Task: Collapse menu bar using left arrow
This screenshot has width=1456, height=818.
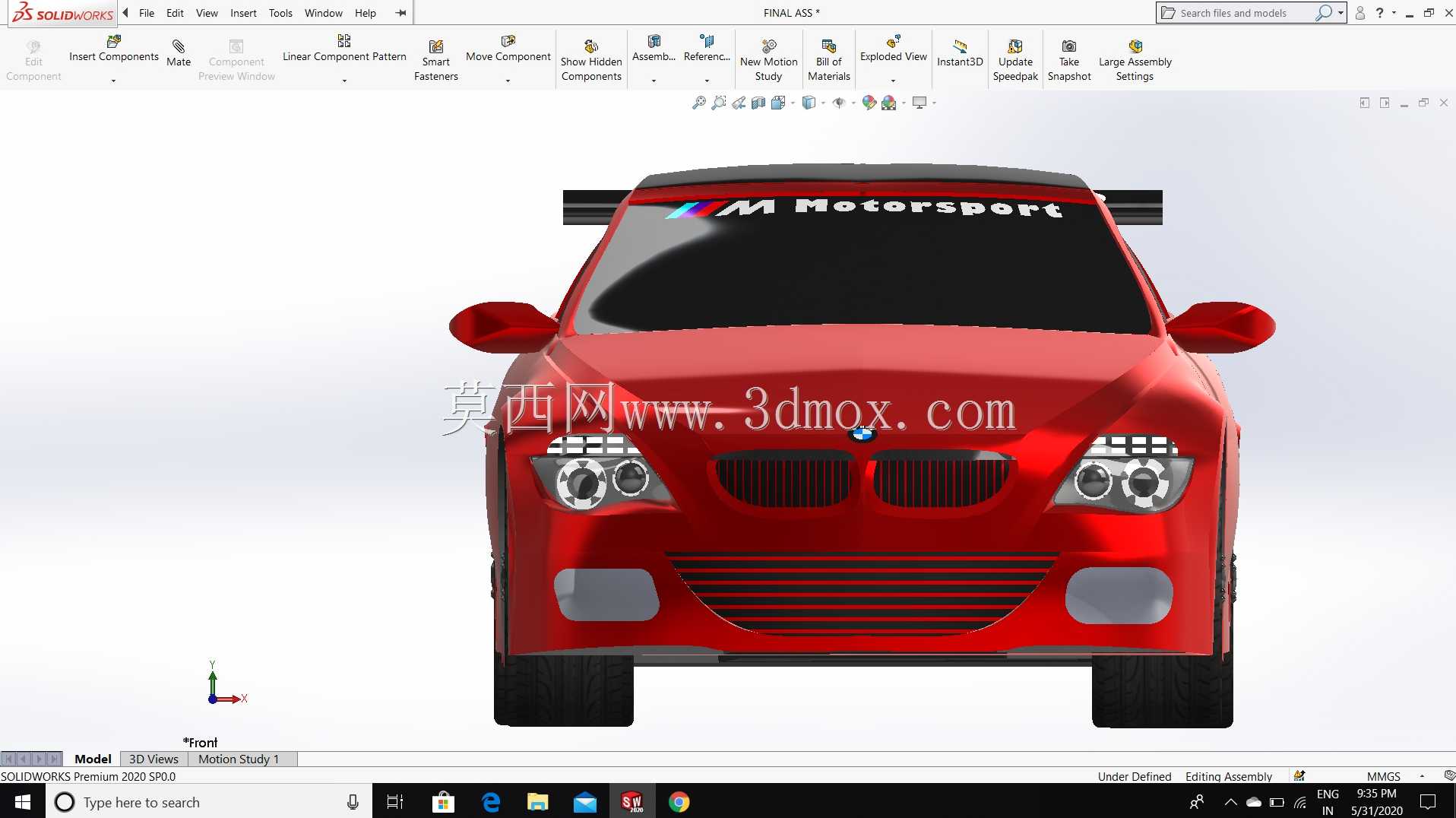Action: click(x=125, y=13)
